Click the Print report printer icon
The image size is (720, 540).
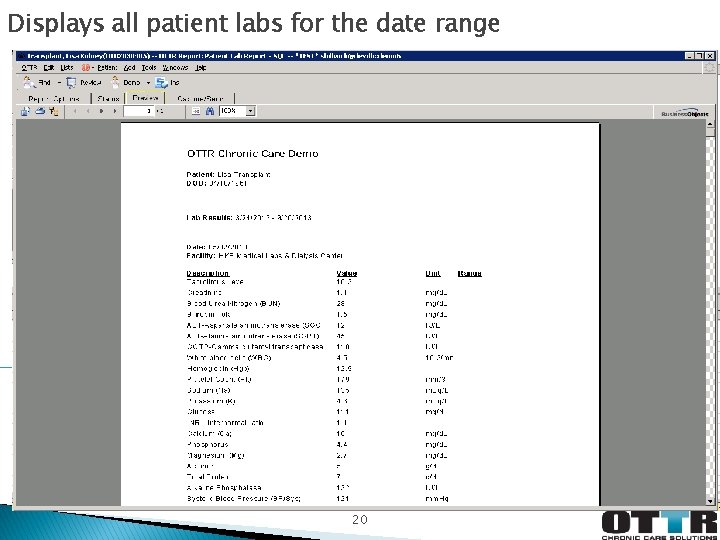[40, 111]
